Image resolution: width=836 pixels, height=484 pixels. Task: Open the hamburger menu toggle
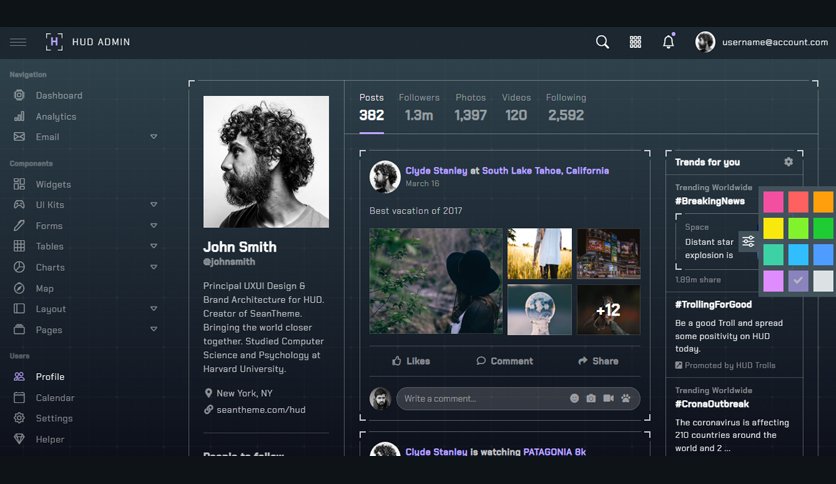point(18,42)
